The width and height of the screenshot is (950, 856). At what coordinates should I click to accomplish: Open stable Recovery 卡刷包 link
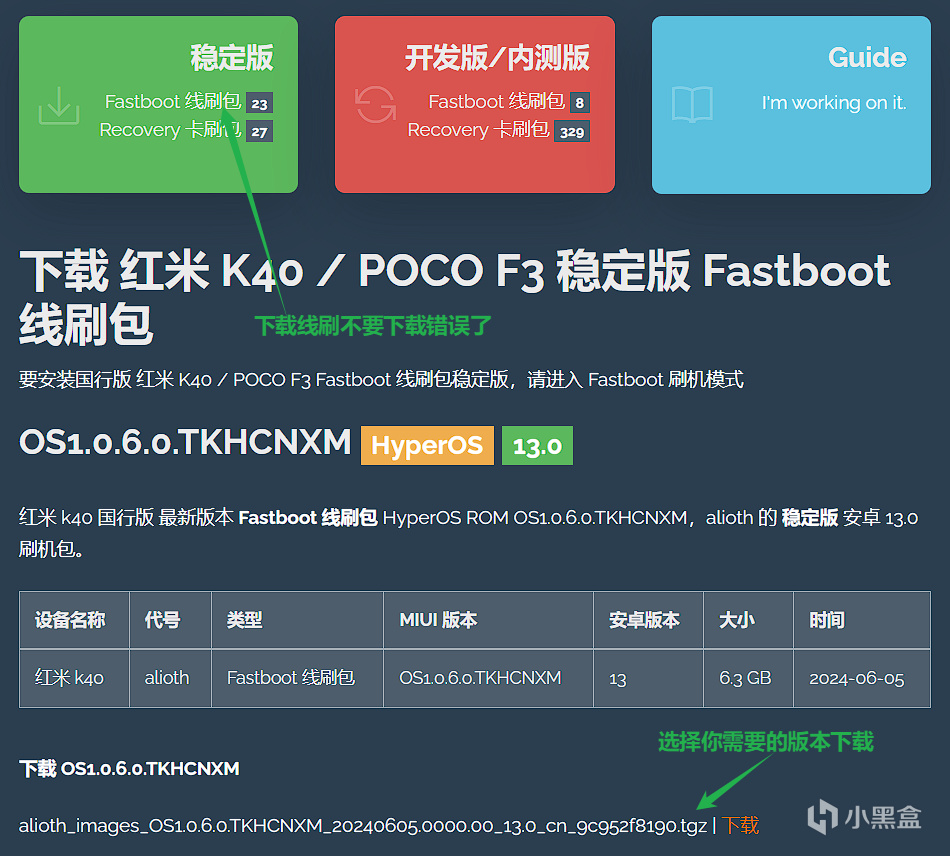coord(170,130)
